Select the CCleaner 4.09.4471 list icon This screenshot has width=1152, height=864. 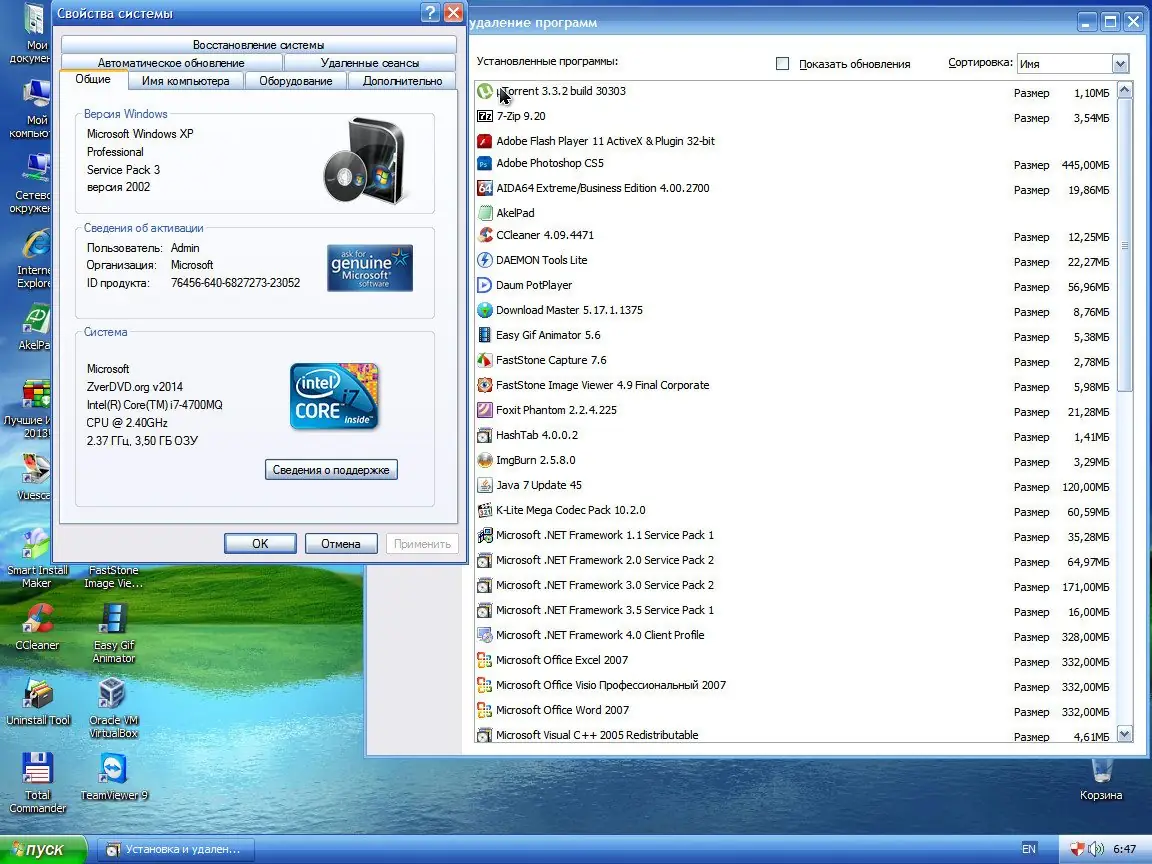pyautogui.click(x=484, y=235)
